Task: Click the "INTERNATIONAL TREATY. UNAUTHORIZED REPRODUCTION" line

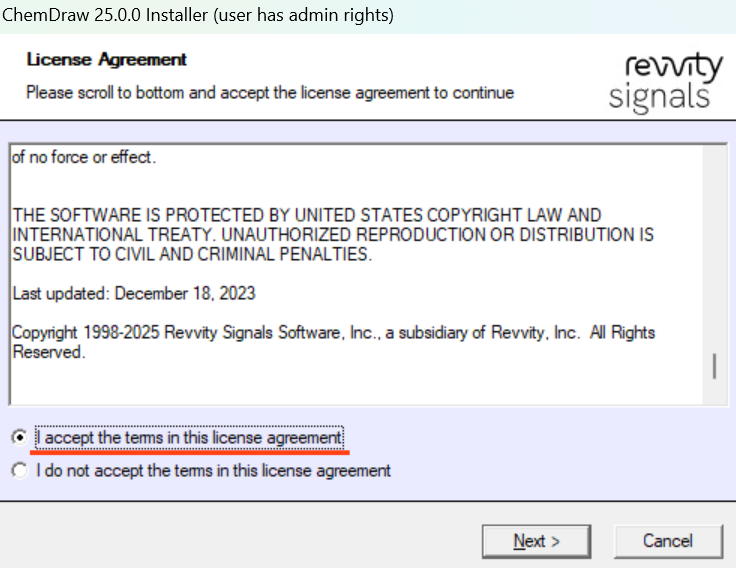Action: [333, 234]
